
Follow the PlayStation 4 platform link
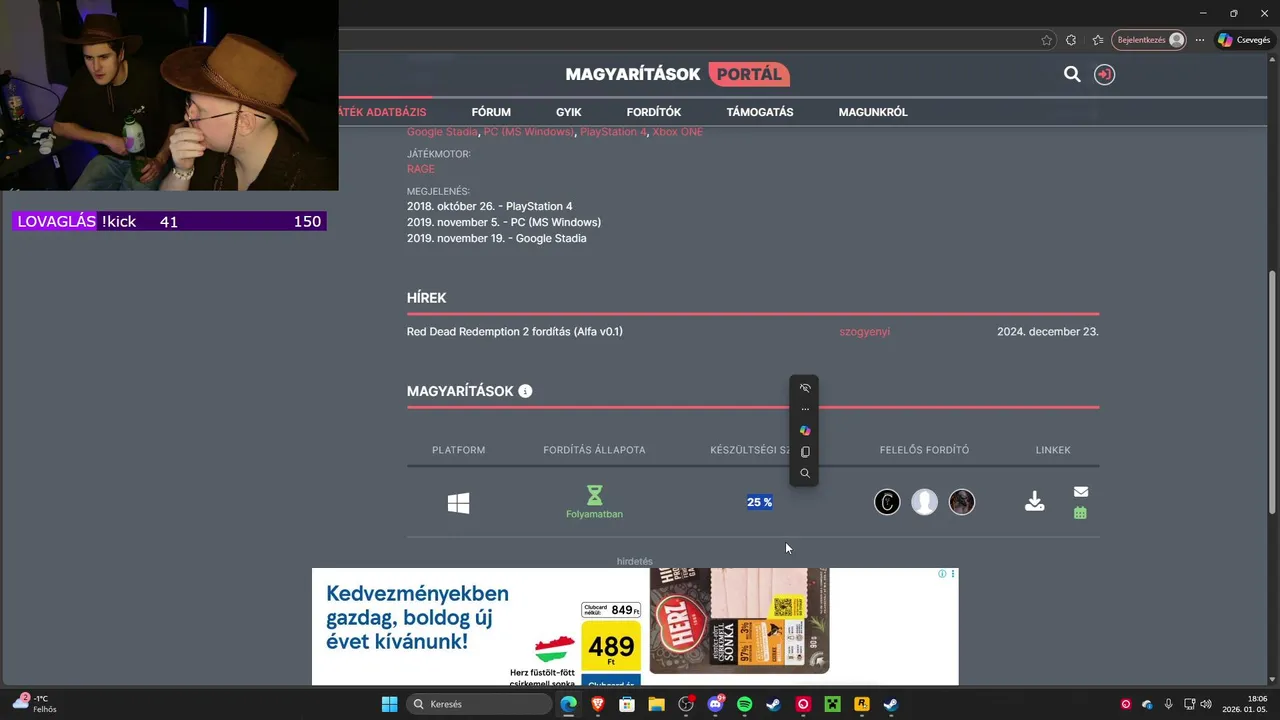point(613,132)
